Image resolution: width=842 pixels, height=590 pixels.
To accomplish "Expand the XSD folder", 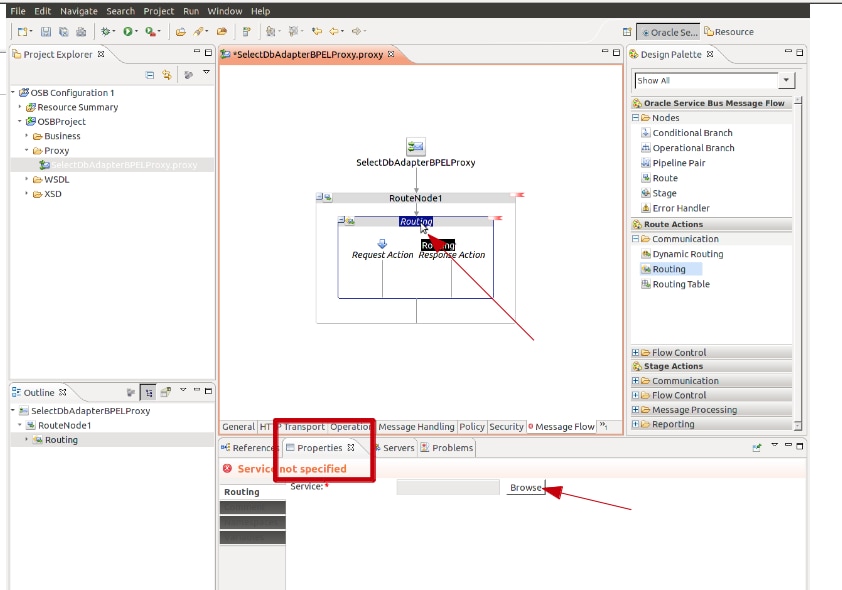I will point(27,194).
